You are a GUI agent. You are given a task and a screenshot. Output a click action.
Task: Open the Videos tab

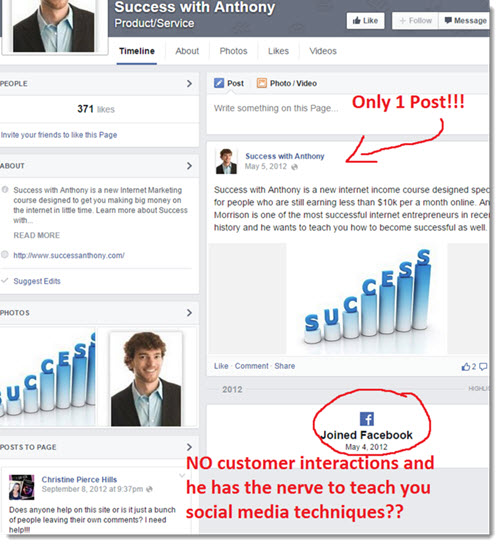click(323, 51)
